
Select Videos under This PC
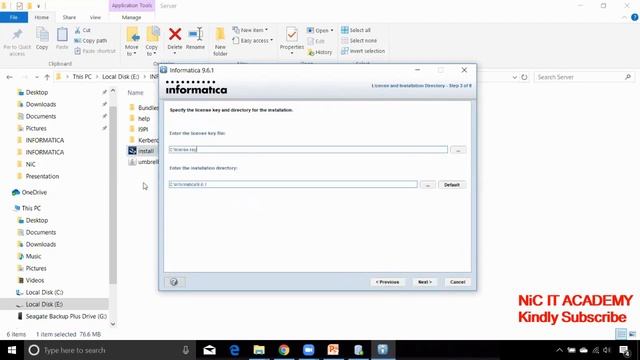pos(34,280)
